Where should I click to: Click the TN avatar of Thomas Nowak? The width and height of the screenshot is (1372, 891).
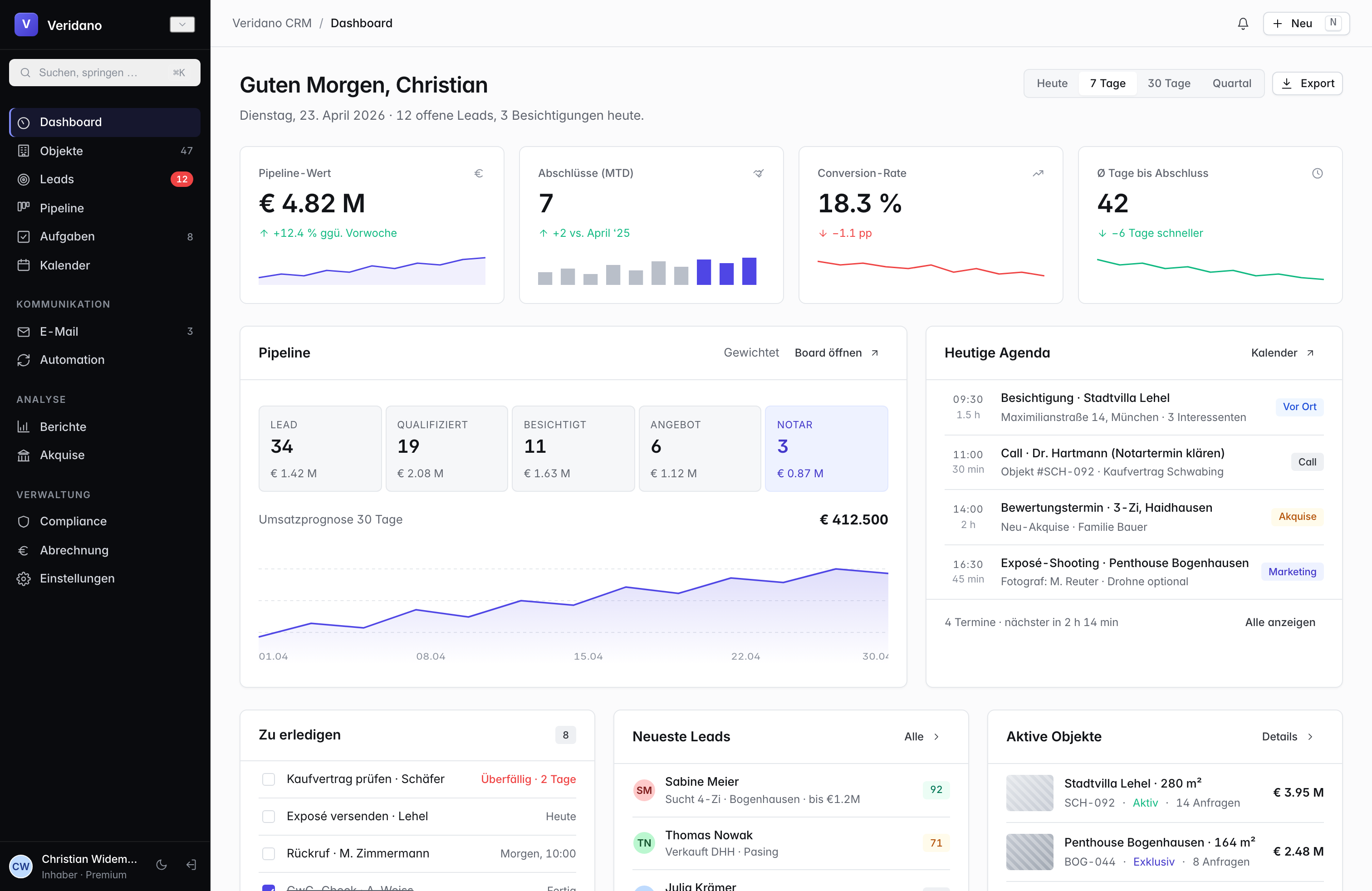pos(644,843)
